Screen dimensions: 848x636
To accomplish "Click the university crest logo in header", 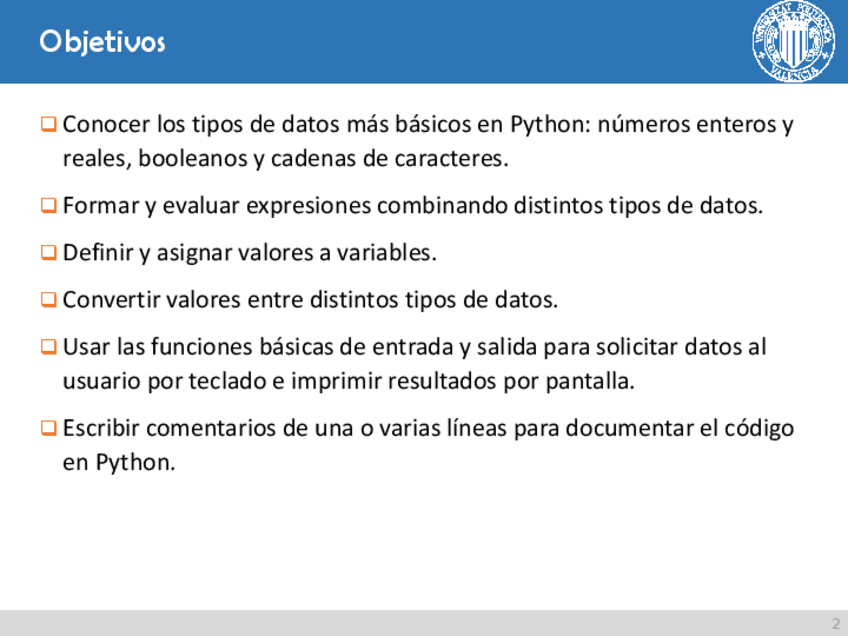I will 792,42.
